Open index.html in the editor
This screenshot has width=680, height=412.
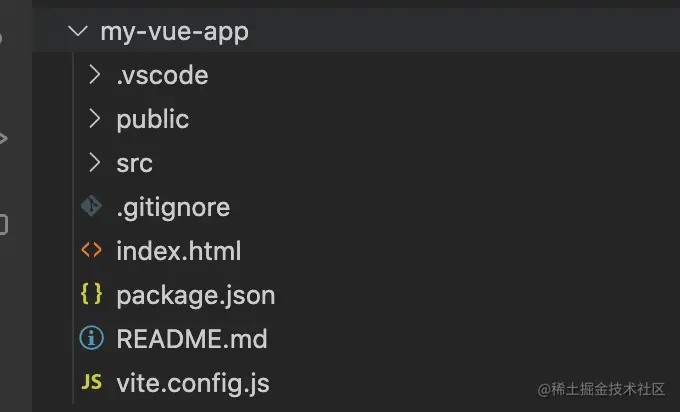point(178,251)
